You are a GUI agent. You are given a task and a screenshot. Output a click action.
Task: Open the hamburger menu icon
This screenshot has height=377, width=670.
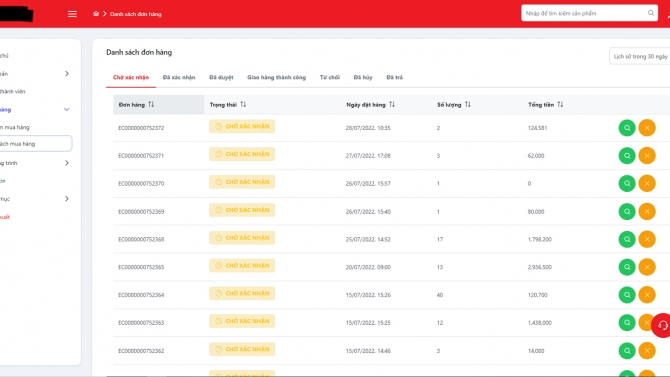[x=72, y=14]
